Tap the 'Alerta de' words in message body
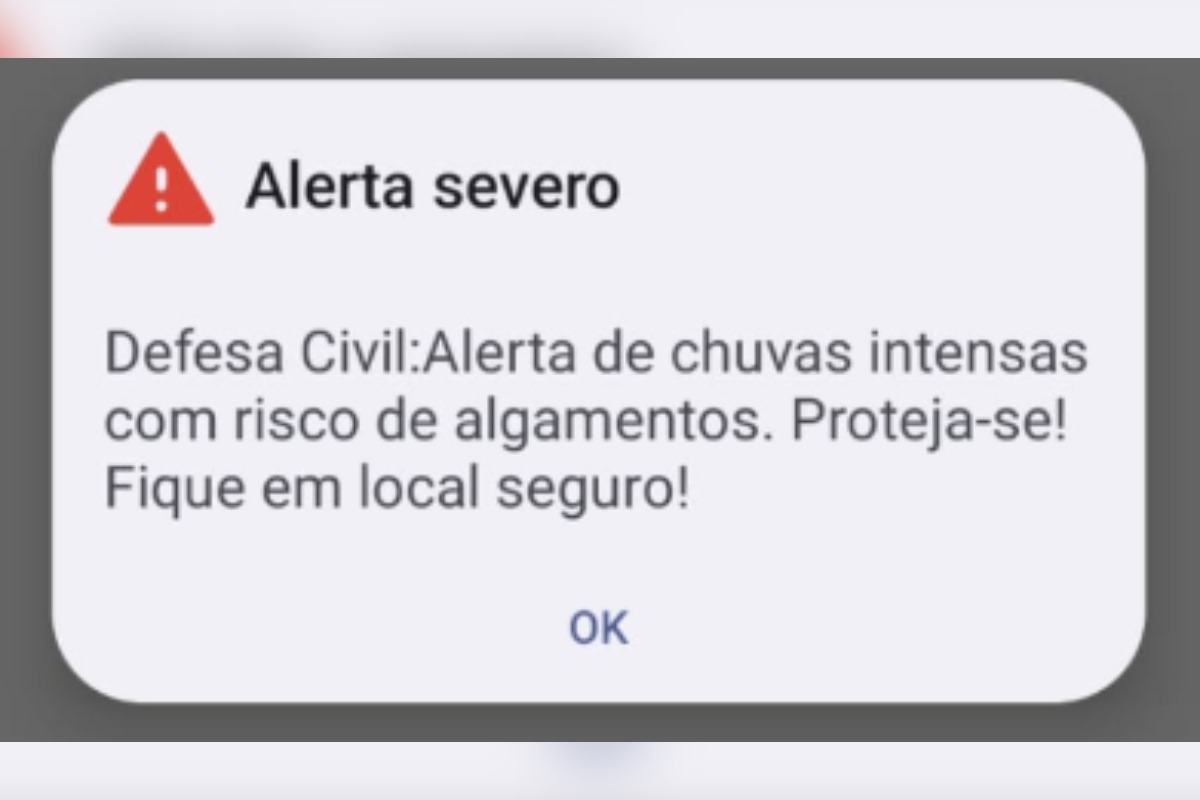 coord(520,357)
